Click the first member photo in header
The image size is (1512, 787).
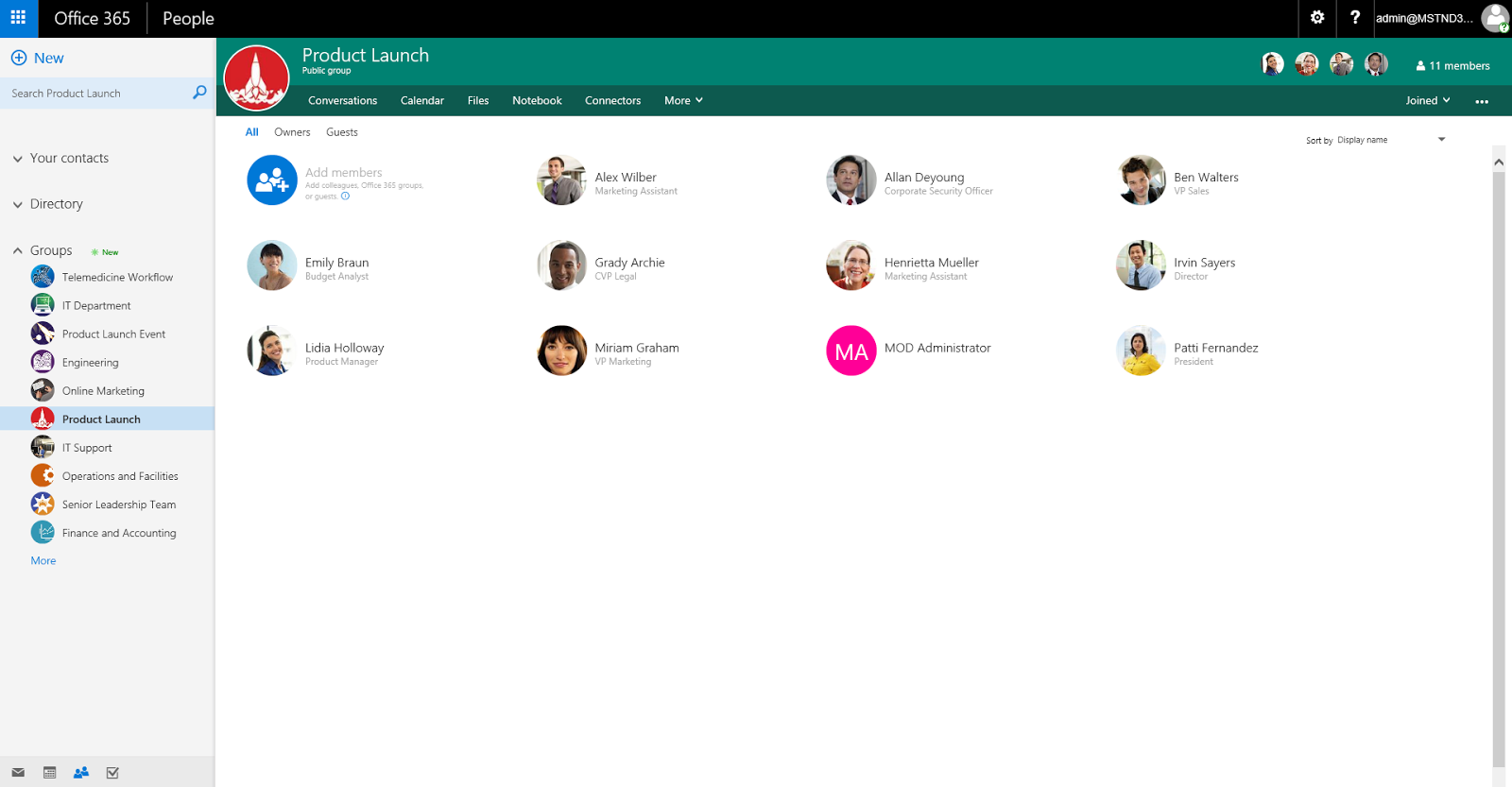pyautogui.click(x=1273, y=63)
